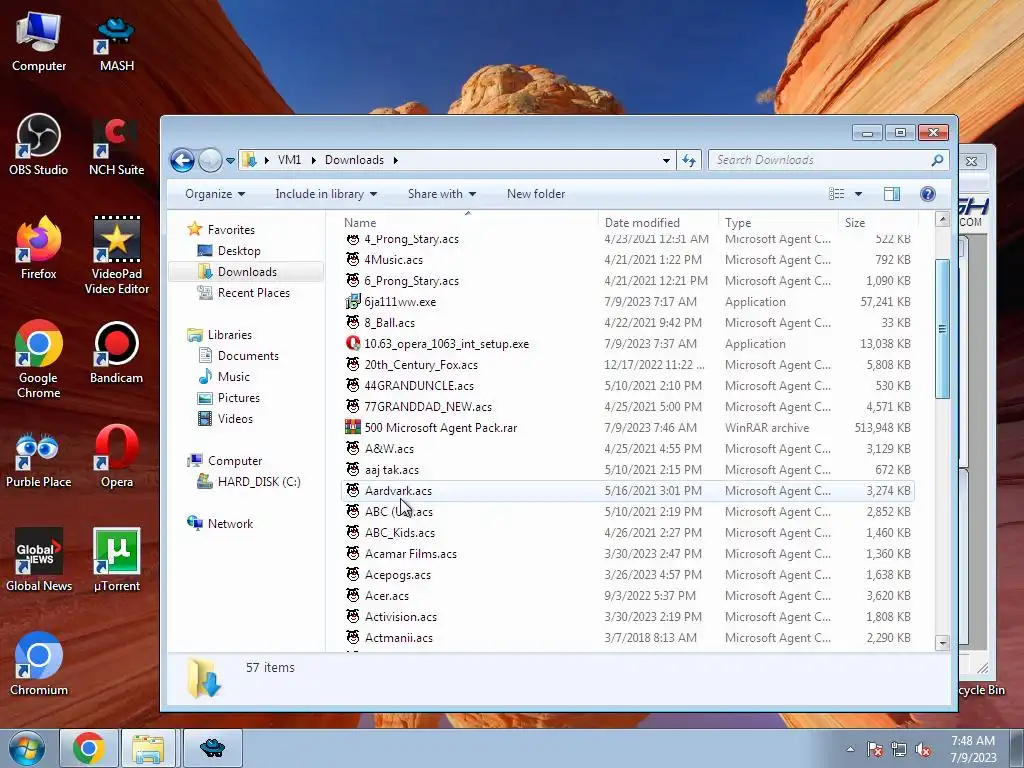This screenshot has width=1024, height=768.
Task: Open Global News desktop shortcut
Action: [x=39, y=560]
